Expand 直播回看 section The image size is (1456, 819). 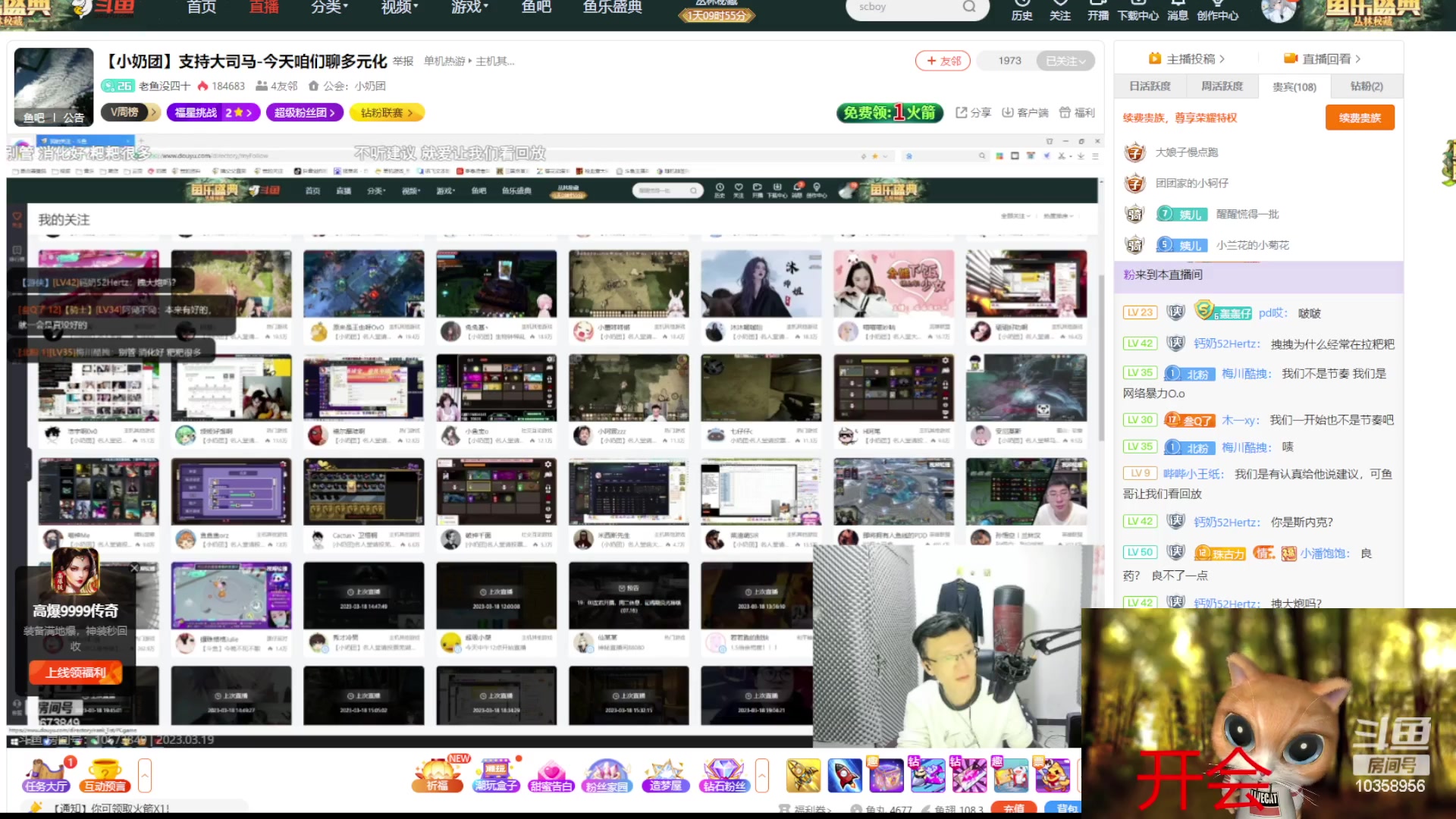1323,58
